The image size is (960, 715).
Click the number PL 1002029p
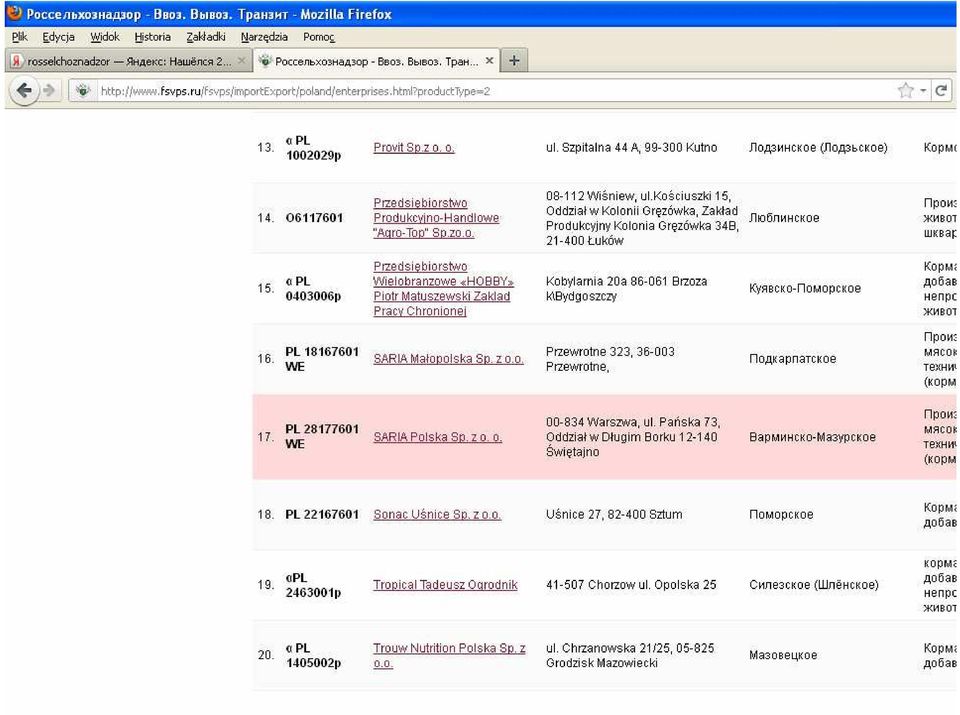pyautogui.click(x=313, y=148)
